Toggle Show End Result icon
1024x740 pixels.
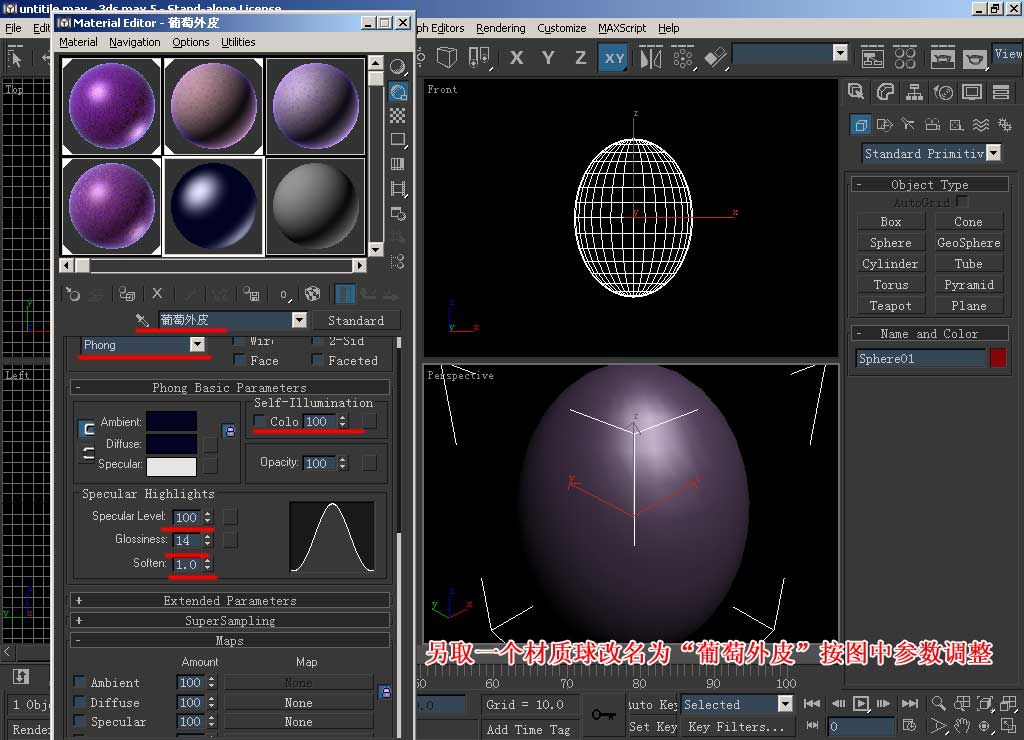pyautogui.click(x=345, y=294)
